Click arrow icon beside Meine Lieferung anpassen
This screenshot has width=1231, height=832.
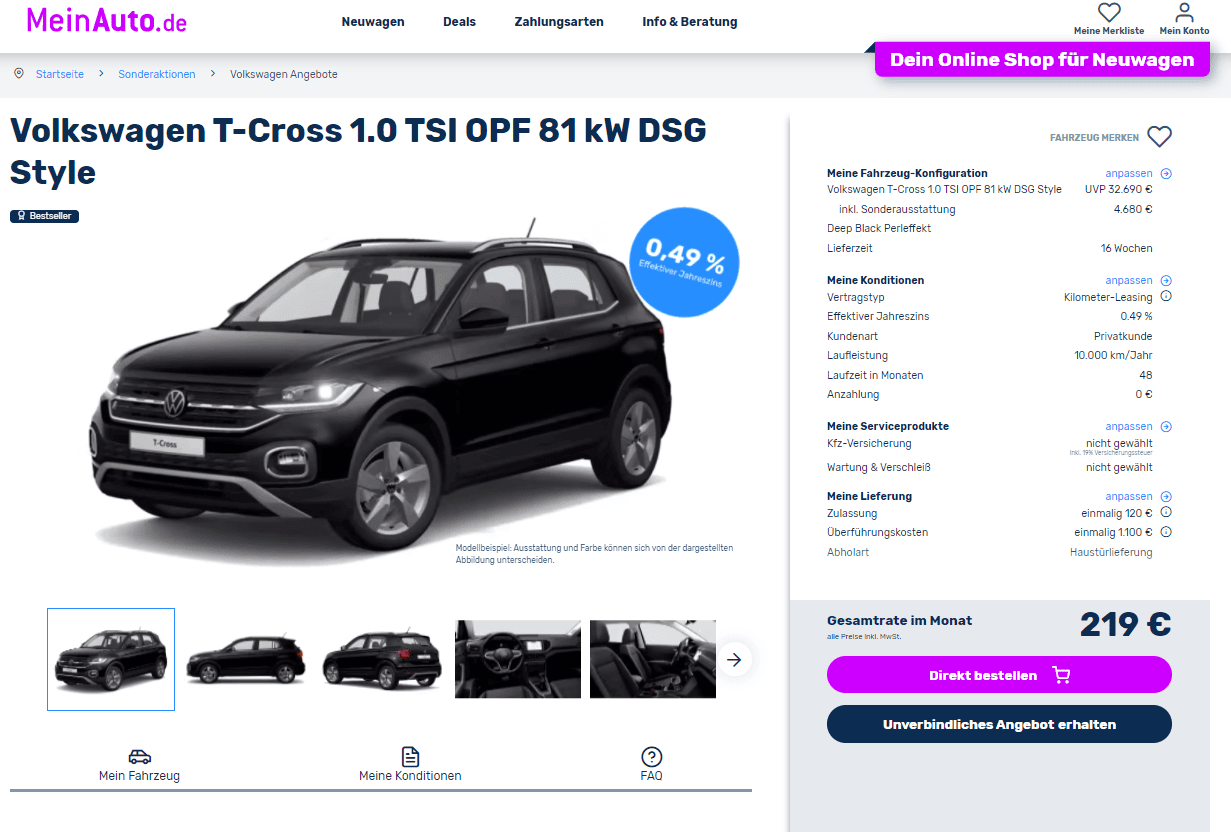coord(1166,497)
